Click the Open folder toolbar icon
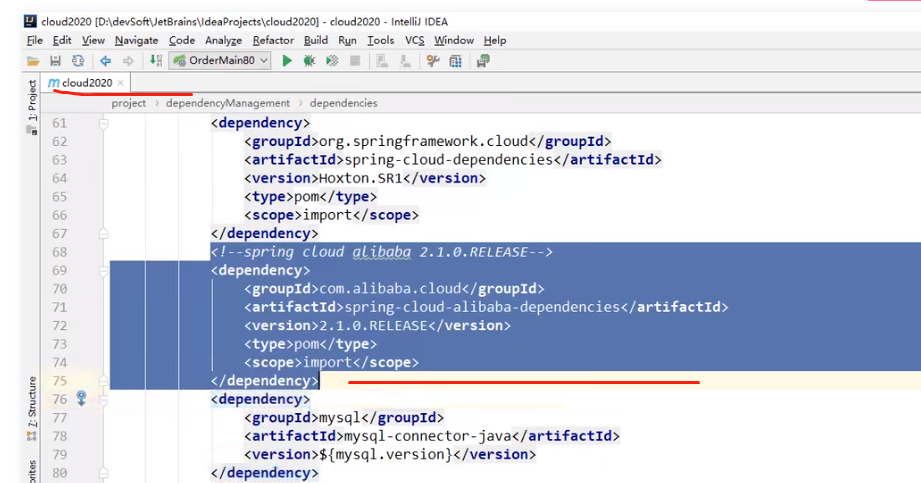The width and height of the screenshot is (921, 483). click(x=33, y=61)
